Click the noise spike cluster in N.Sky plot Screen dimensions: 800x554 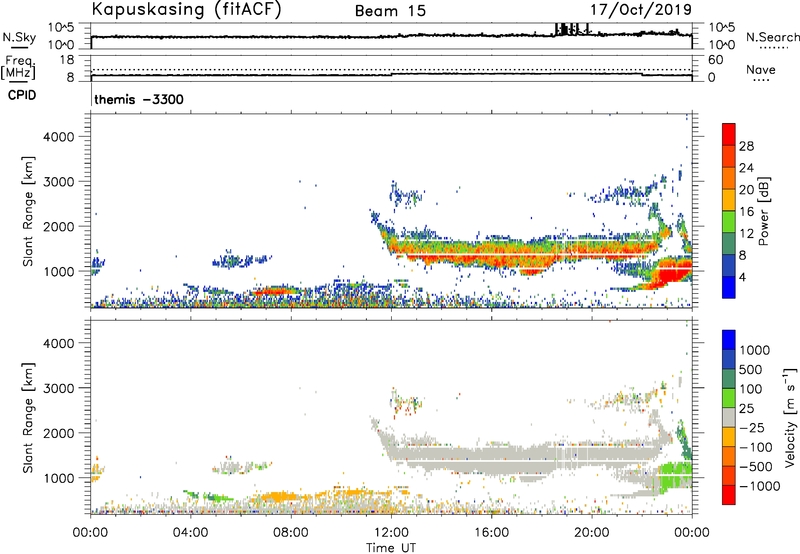[x=571, y=30]
